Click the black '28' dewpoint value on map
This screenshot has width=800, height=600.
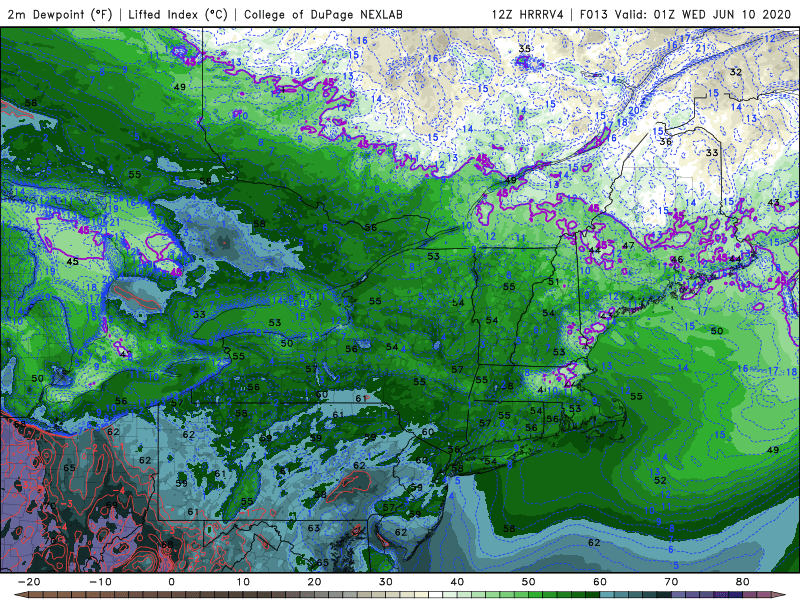[507, 385]
